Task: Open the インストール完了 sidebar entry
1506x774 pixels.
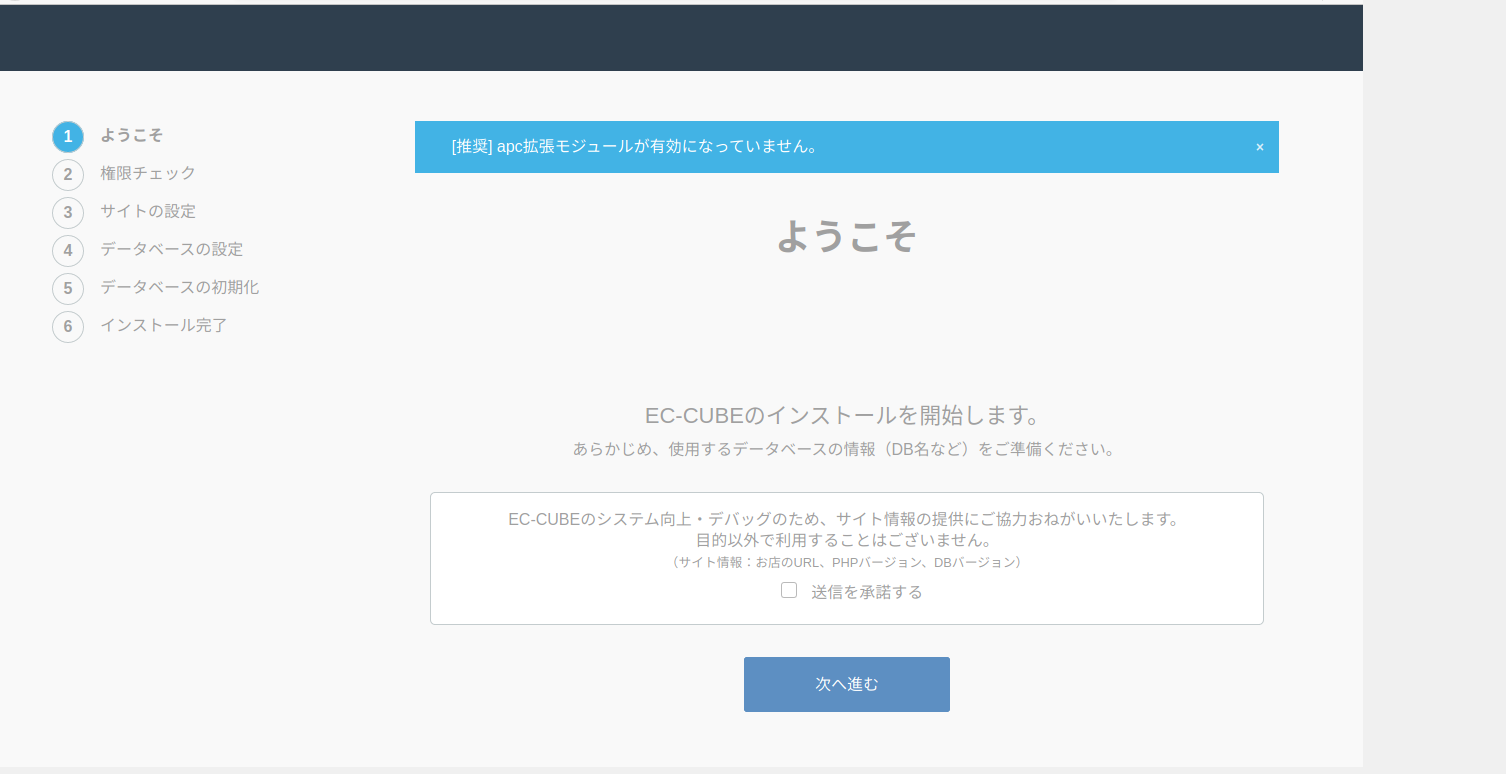Action: 162,326
